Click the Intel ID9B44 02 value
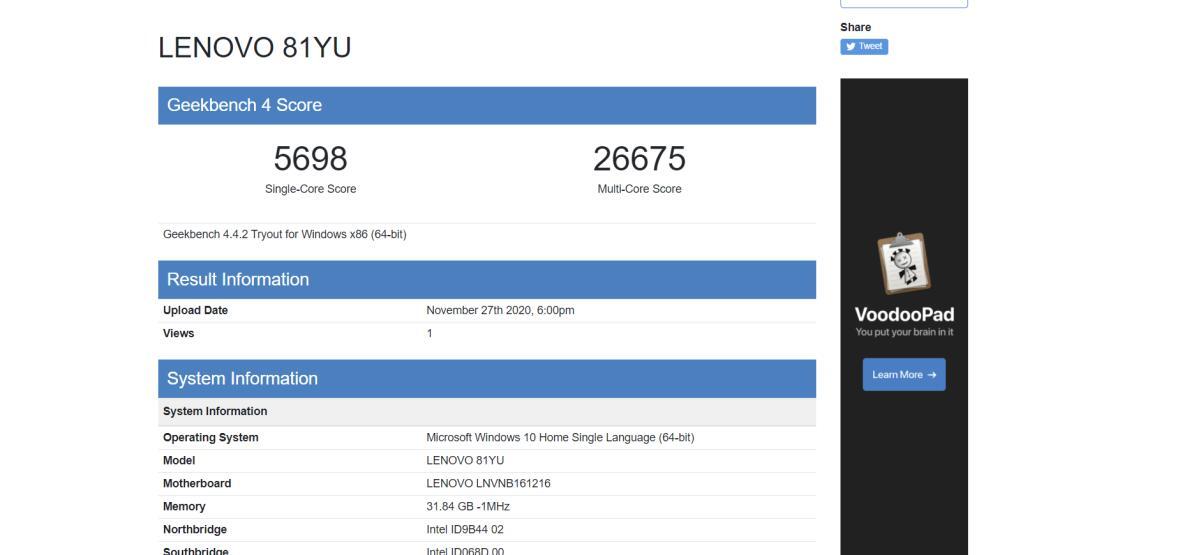This screenshot has width=1200, height=555. point(465,529)
